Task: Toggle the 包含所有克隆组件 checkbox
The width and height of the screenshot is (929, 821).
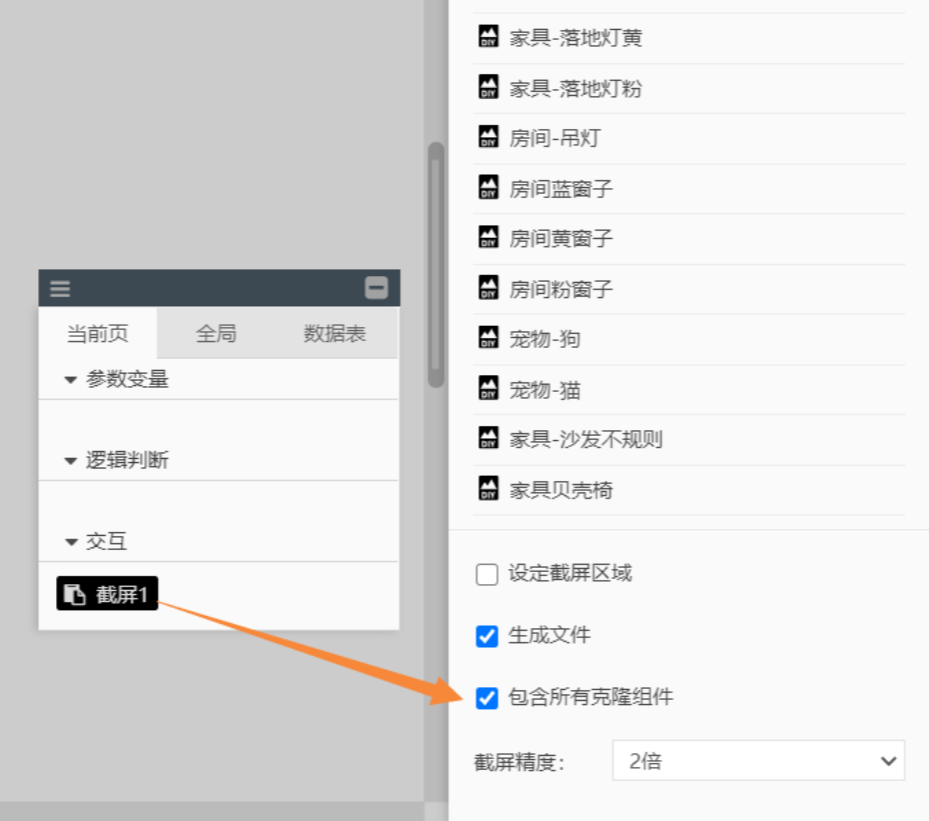Action: point(487,698)
